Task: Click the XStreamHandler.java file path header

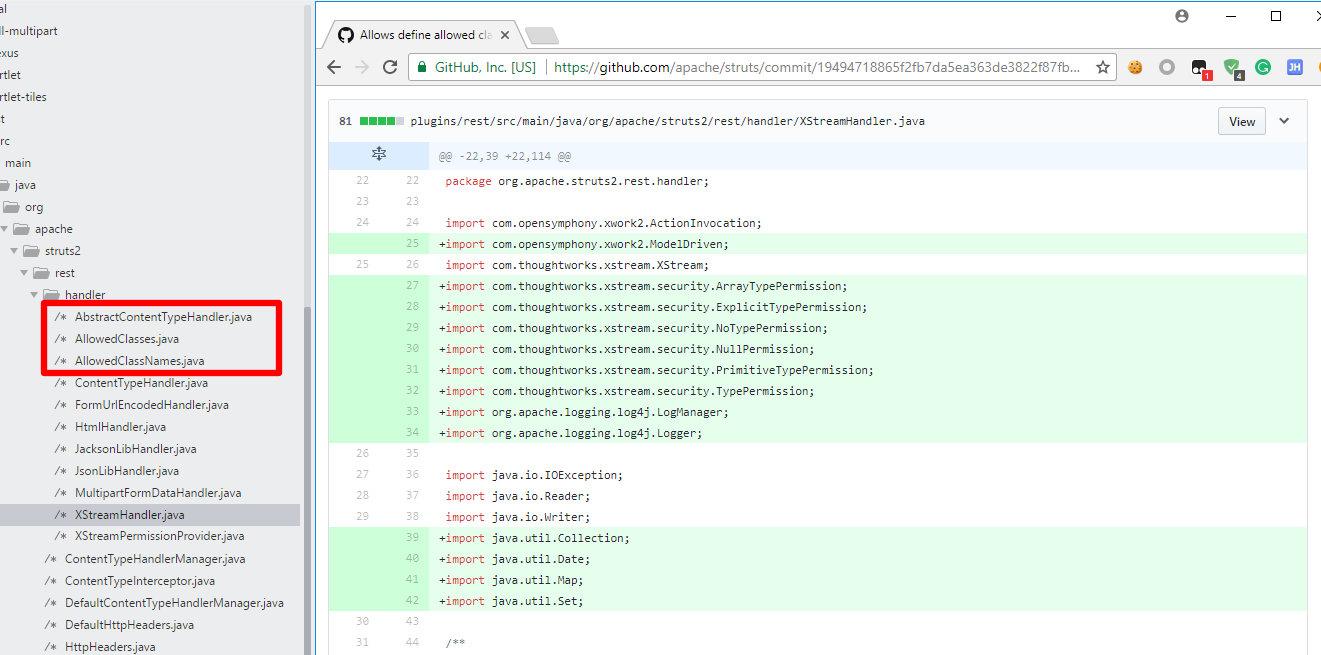Action: pos(667,121)
